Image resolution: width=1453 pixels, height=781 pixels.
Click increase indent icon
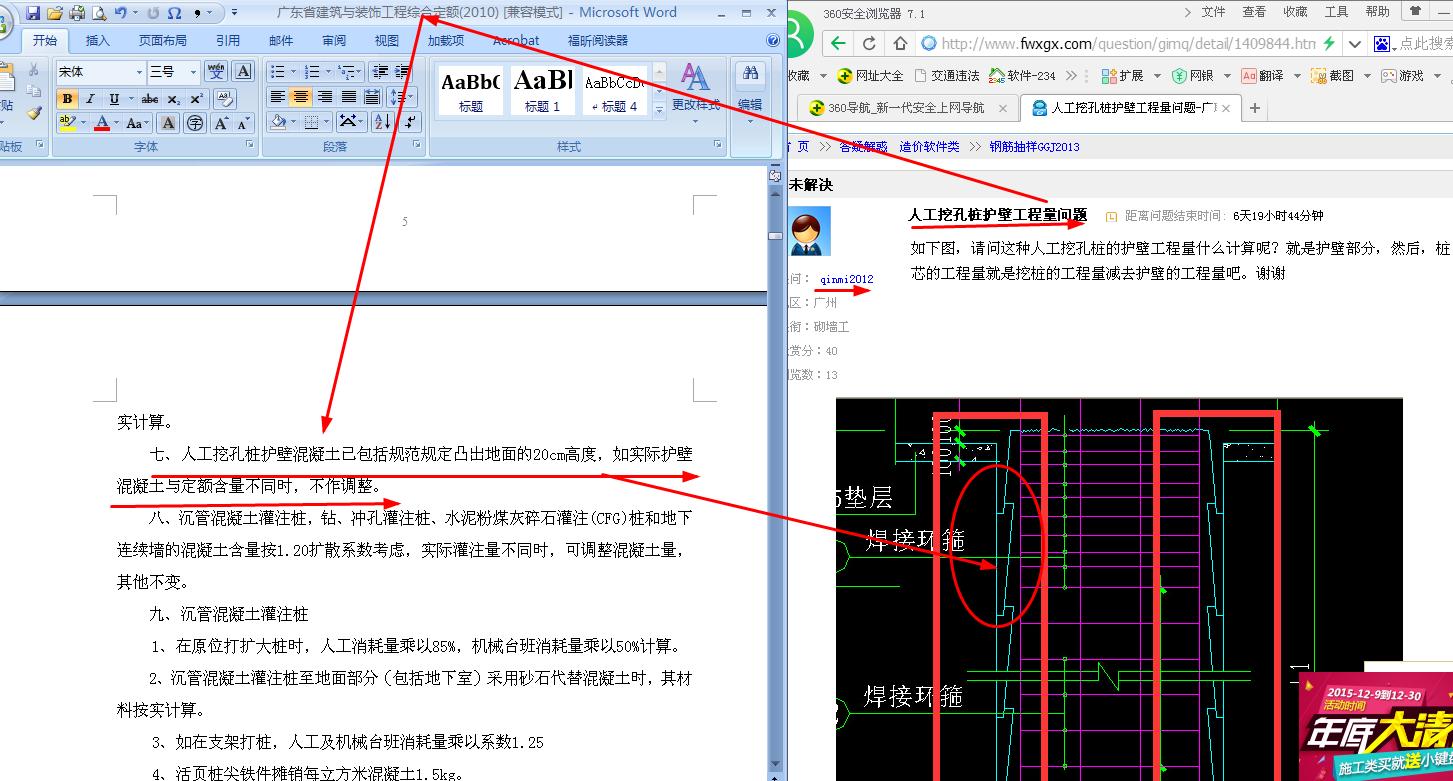pos(403,72)
